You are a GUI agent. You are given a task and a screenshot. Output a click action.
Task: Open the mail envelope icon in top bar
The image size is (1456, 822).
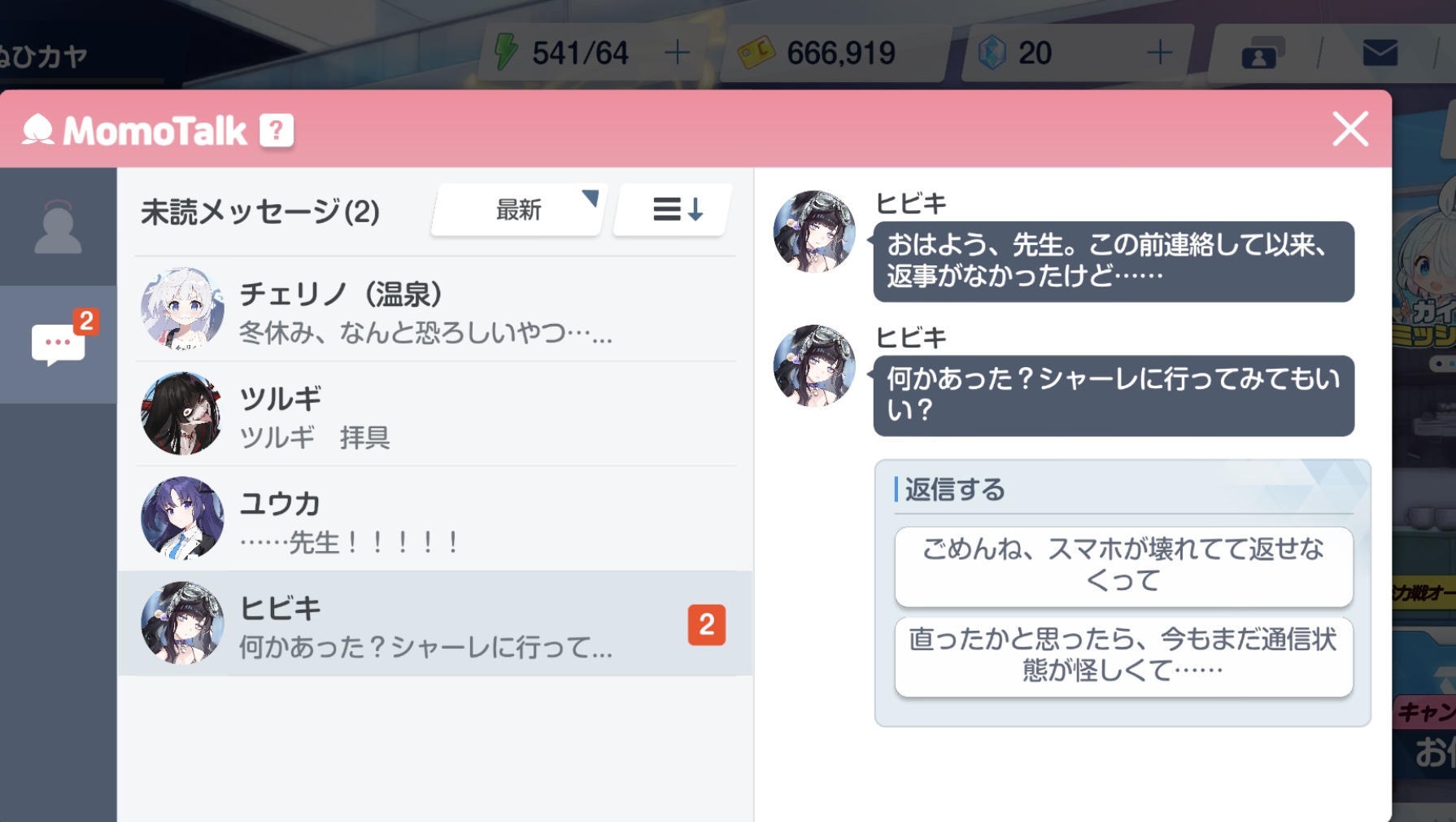pyautogui.click(x=1380, y=53)
